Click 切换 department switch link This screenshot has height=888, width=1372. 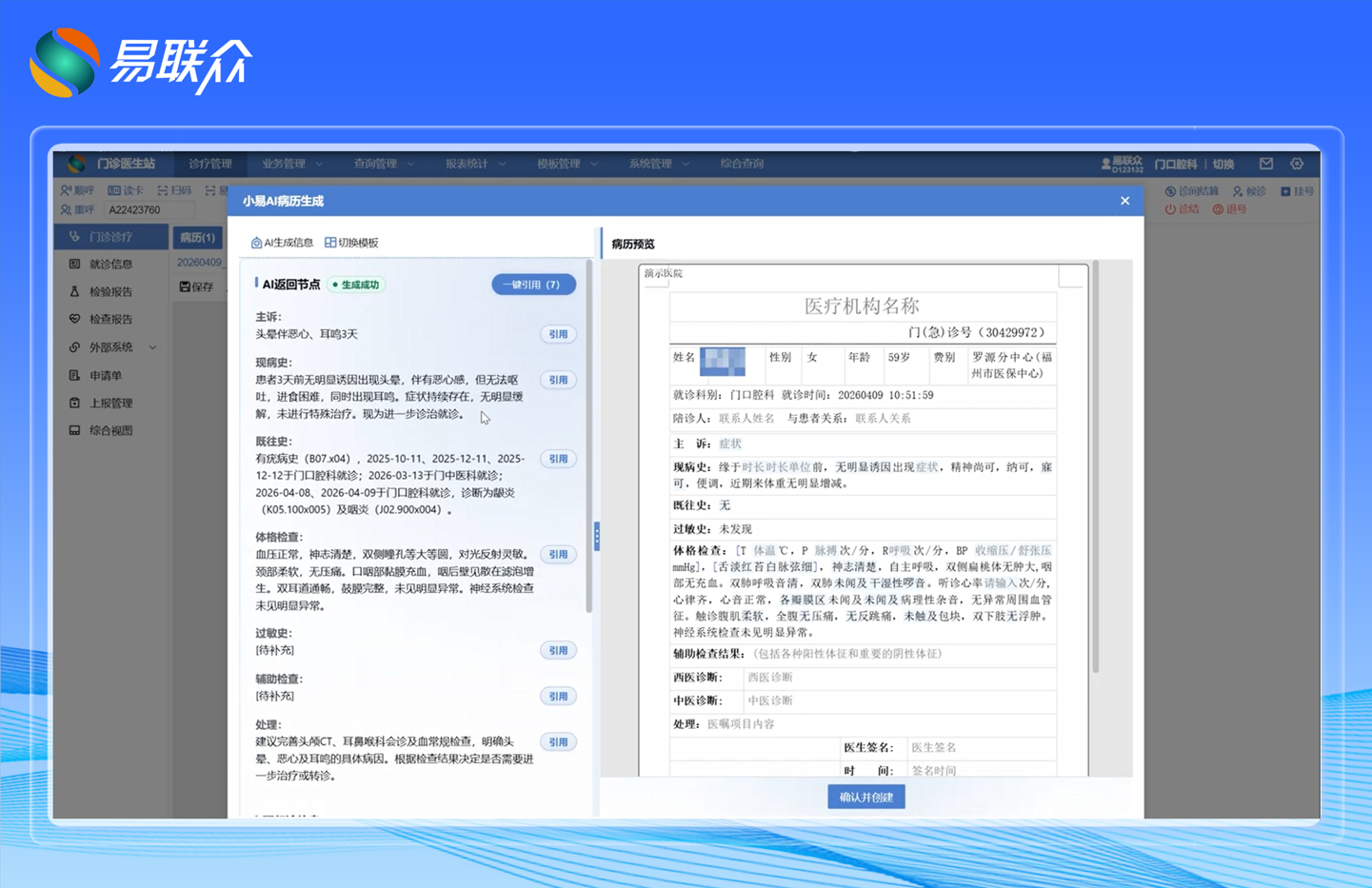coord(1223,164)
